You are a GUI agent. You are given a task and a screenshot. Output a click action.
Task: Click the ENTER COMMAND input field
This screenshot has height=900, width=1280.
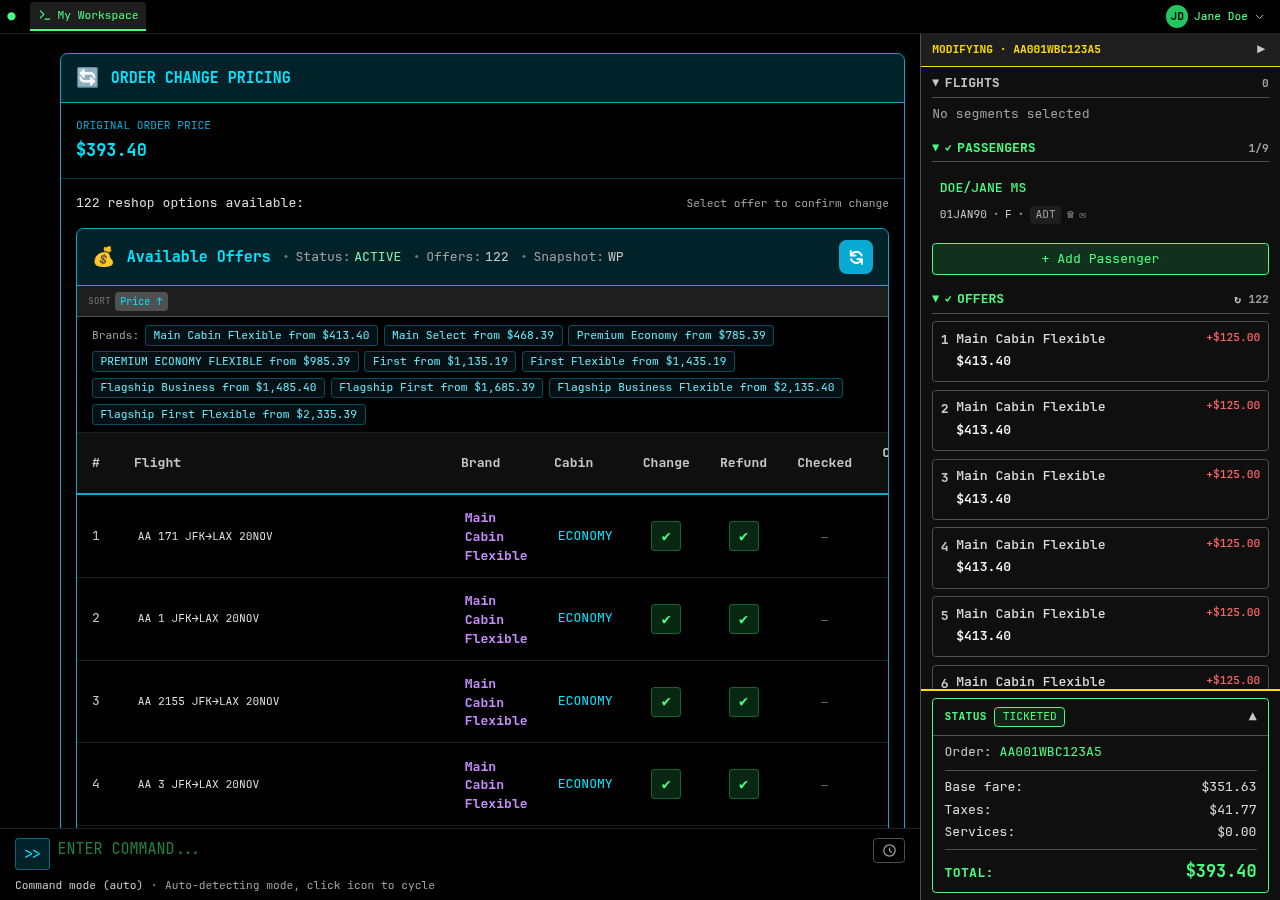(460, 850)
